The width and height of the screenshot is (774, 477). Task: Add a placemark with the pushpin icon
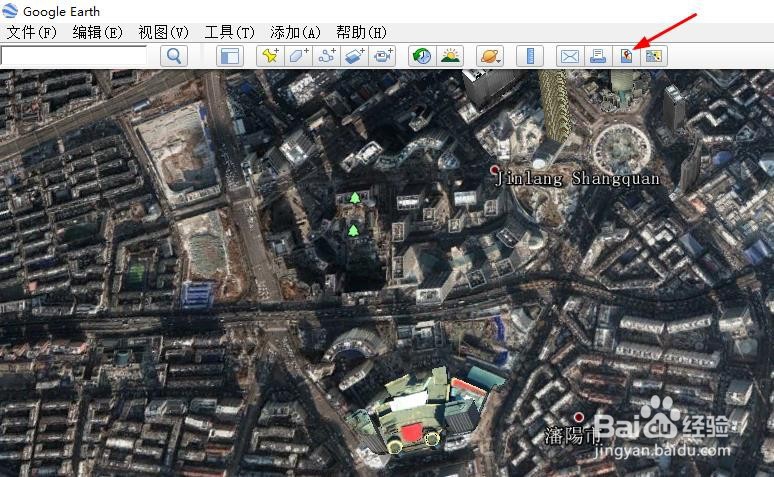pos(271,56)
